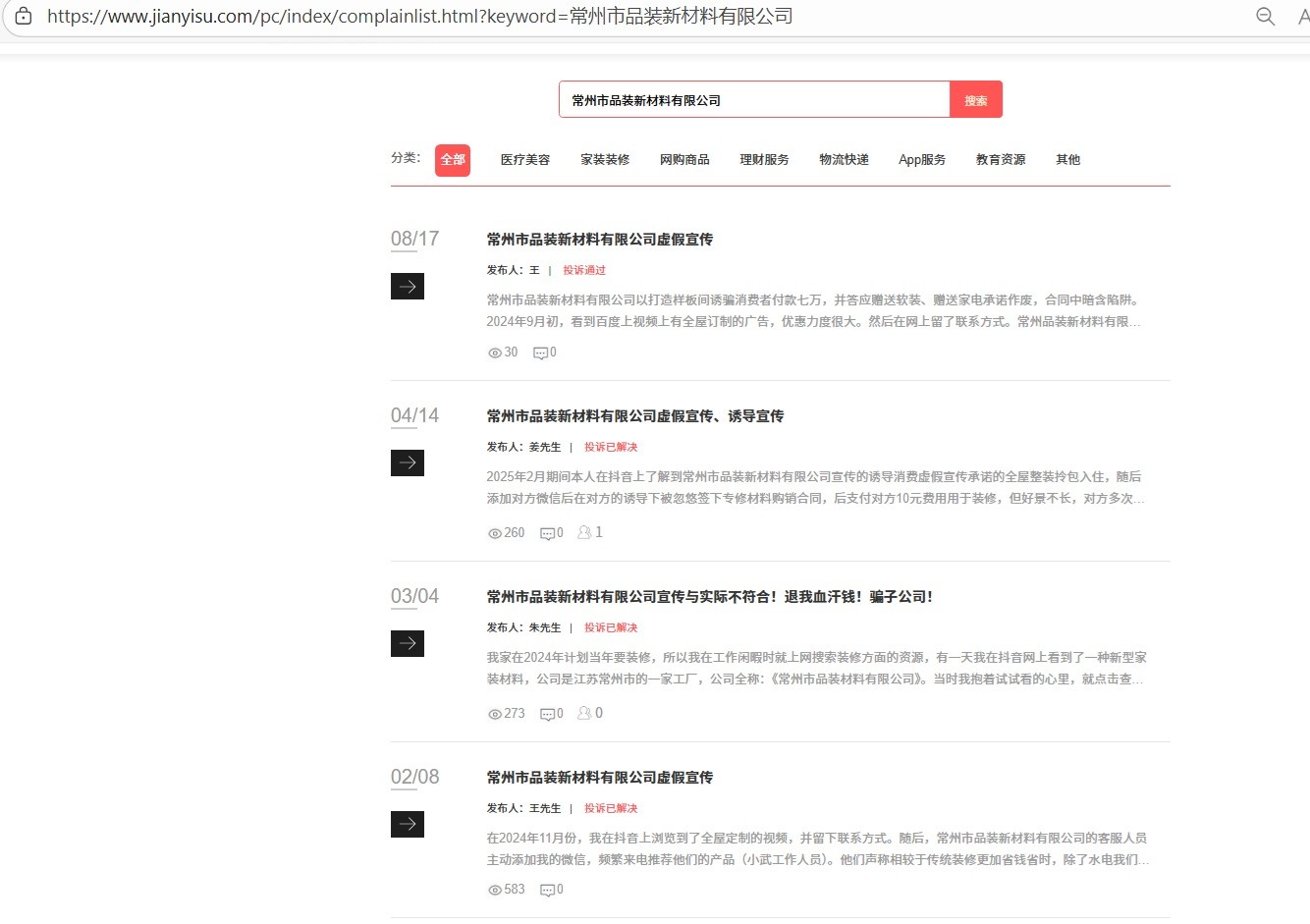Click the arrow icon beside the 02/08 complaint
This screenshot has height=924, width=1310.
(x=408, y=824)
